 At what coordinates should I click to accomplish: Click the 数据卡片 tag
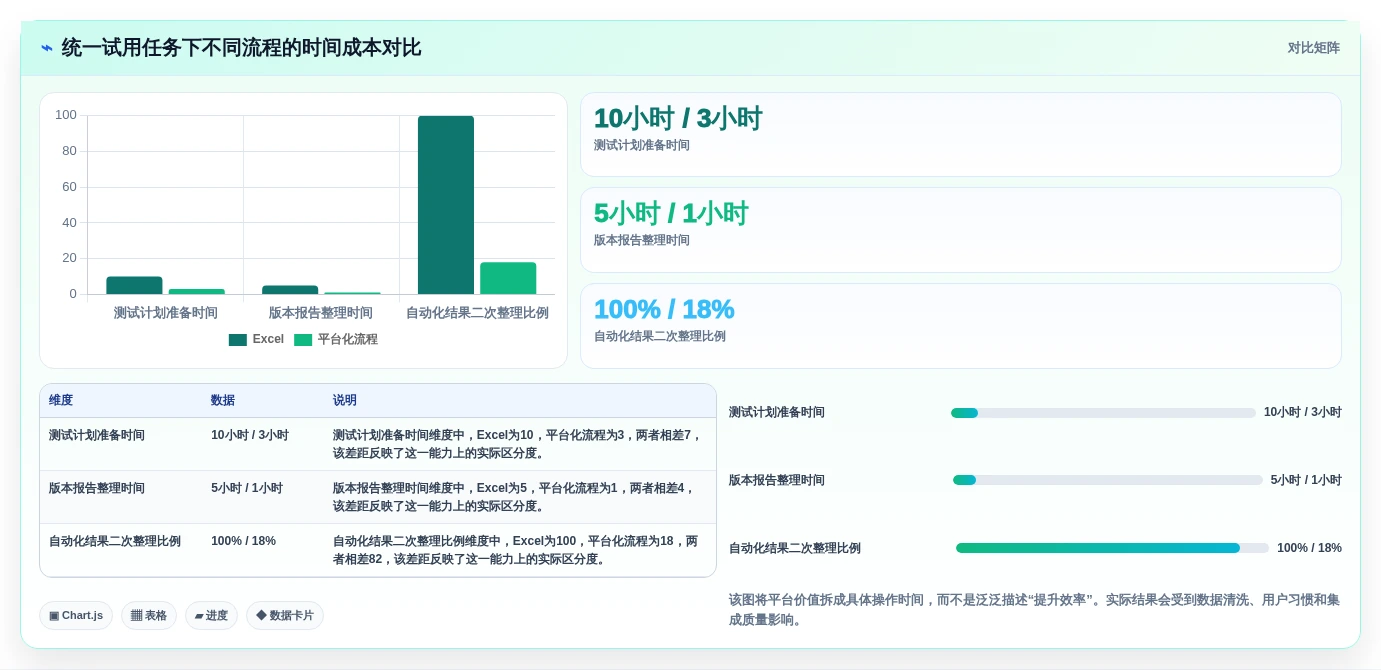[x=285, y=616]
